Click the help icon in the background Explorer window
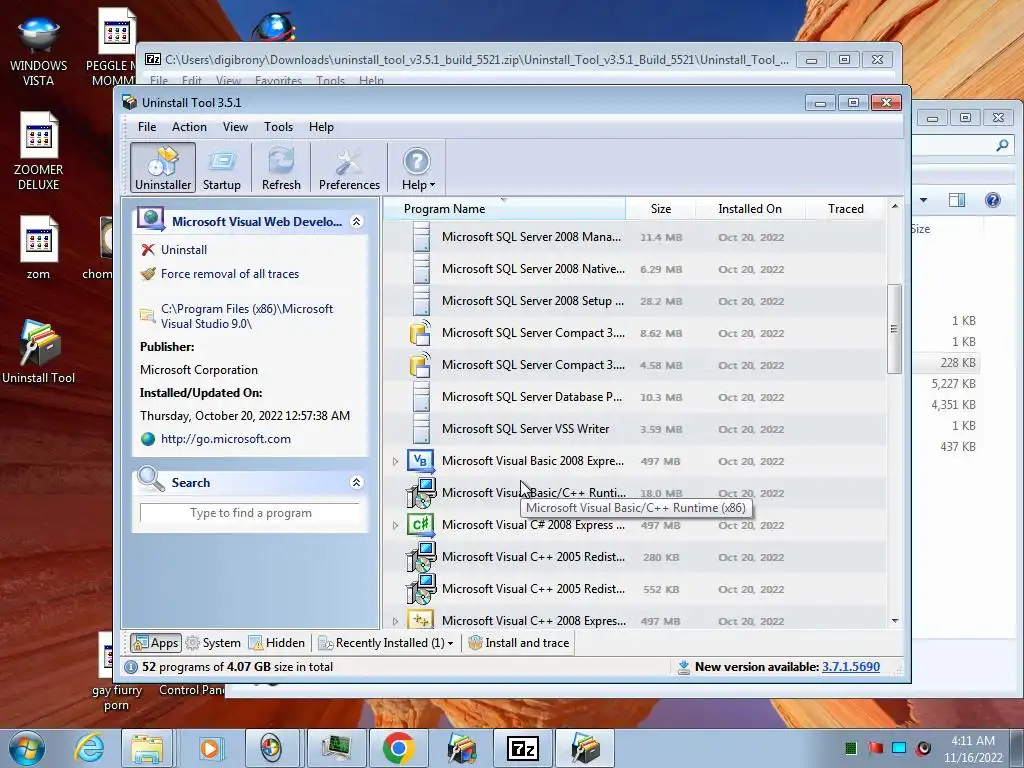 click(x=993, y=200)
